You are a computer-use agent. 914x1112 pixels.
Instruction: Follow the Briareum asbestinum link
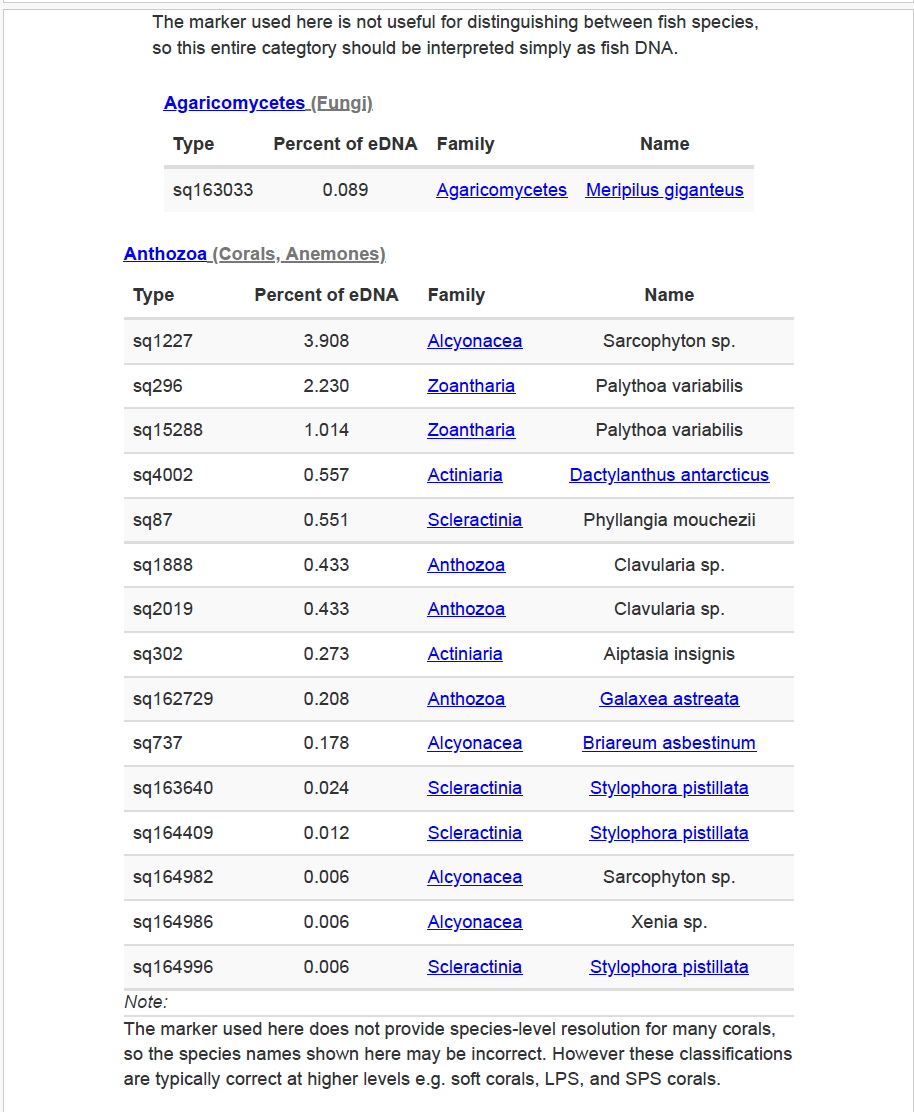point(669,743)
